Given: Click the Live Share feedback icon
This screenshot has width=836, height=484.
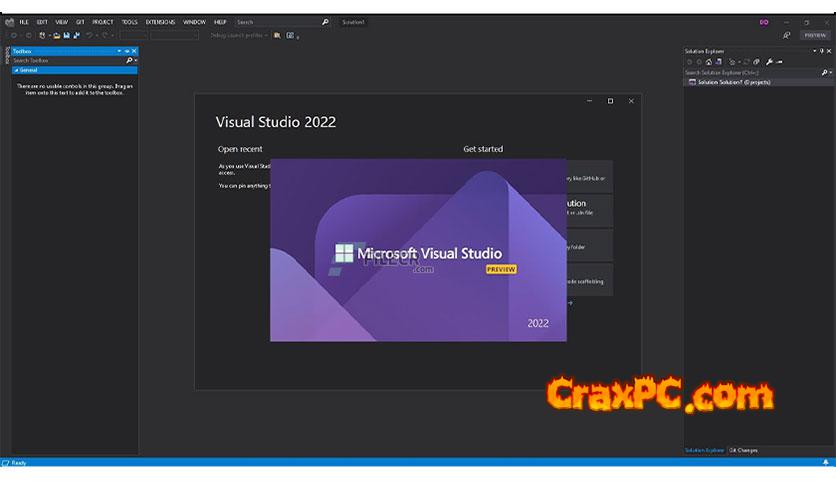Looking at the screenshot, I should click(786, 35).
